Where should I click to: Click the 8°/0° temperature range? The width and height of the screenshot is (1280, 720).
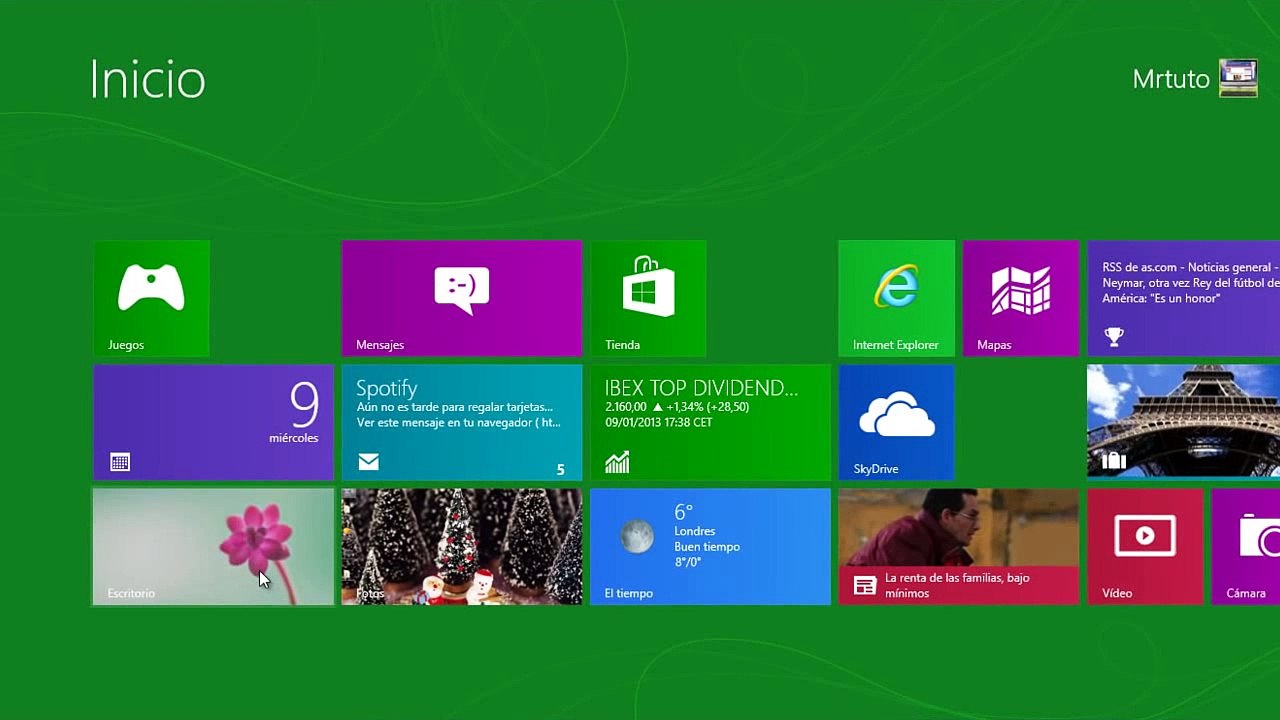[x=688, y=563]
